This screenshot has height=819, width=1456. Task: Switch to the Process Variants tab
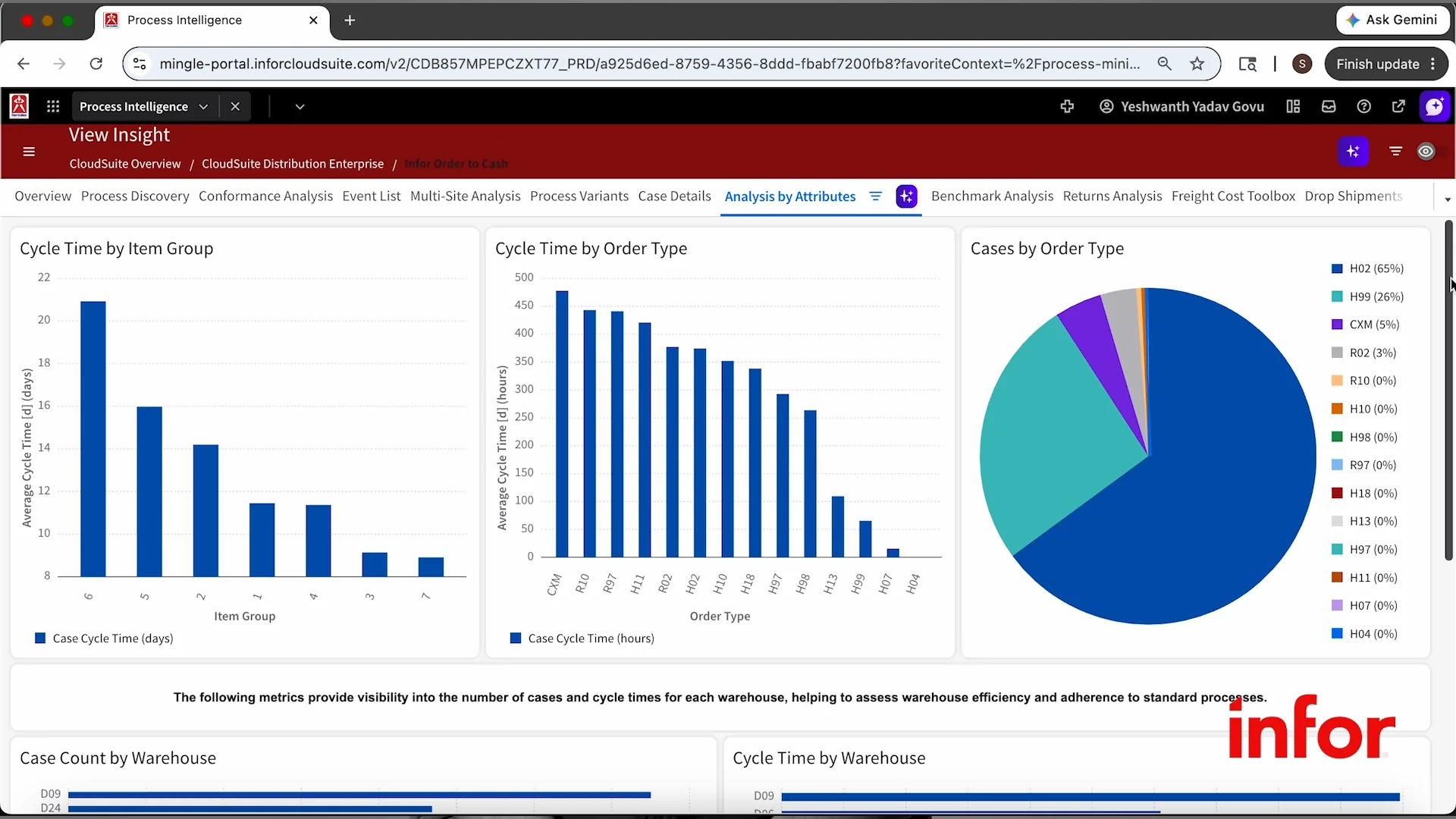pos(579,196)
